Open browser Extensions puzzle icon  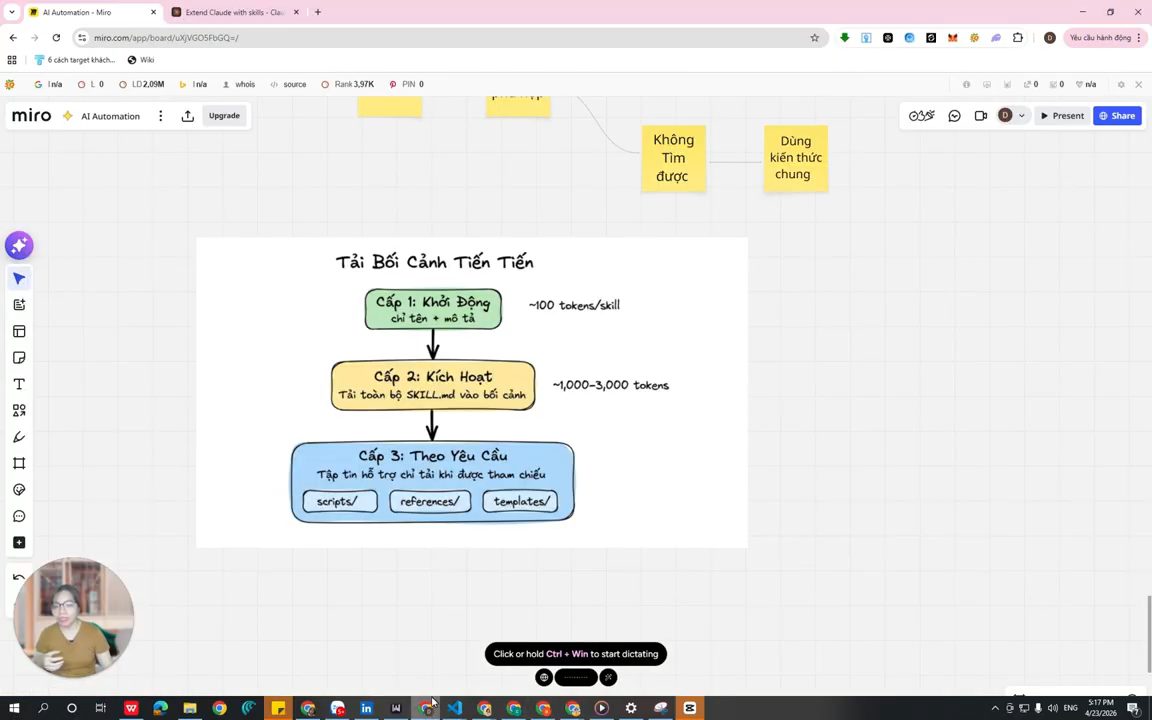pyautogui.click(x=1018, y=37)
